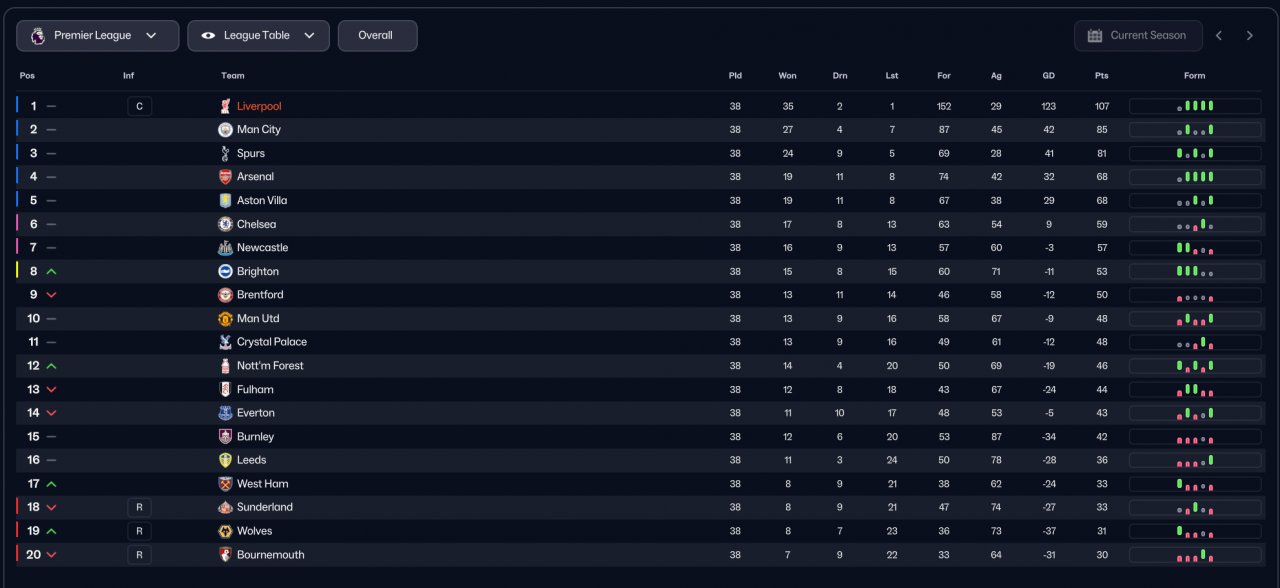Click the Brighton club crest
Screen dimensions: 1280x588
(x=225, y=271)
